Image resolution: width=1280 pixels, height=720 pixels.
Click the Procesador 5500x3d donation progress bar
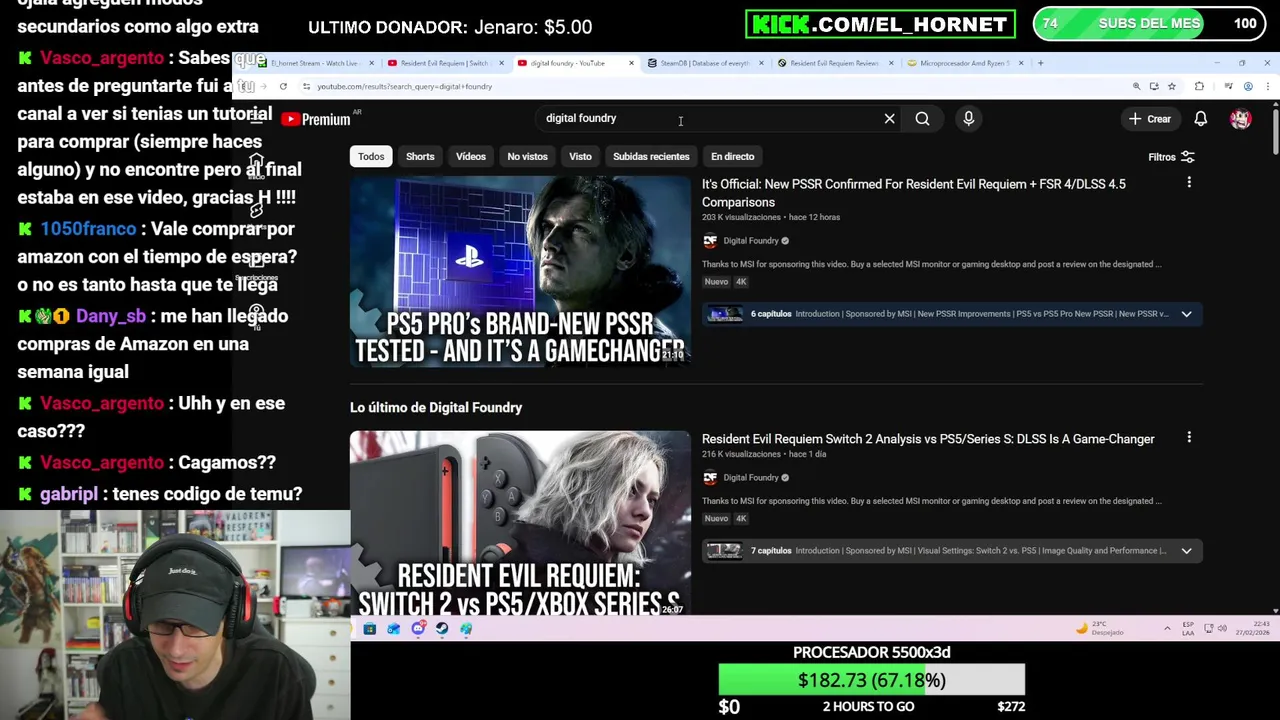(x=871, y=680)
